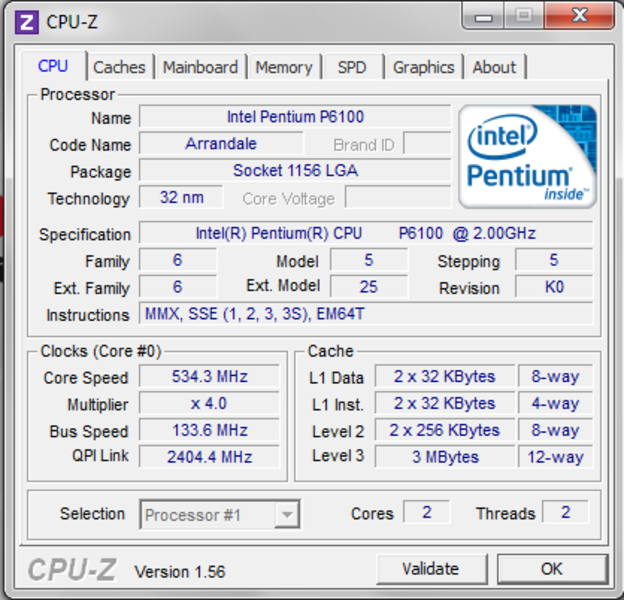624x600 pixels.
Task: Click the Specification field with P6100 @ 2.00GHz
Action: [366, 233]
